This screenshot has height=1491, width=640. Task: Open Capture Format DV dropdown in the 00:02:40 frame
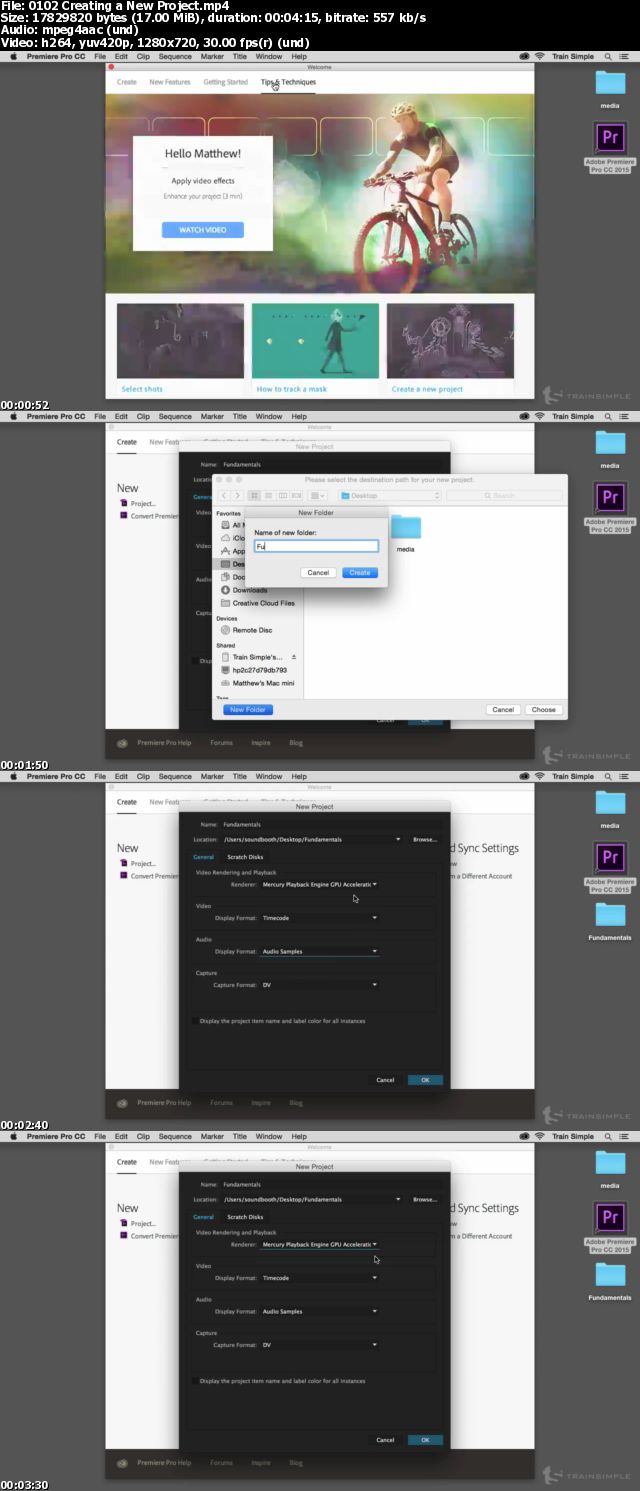[319, 985]
